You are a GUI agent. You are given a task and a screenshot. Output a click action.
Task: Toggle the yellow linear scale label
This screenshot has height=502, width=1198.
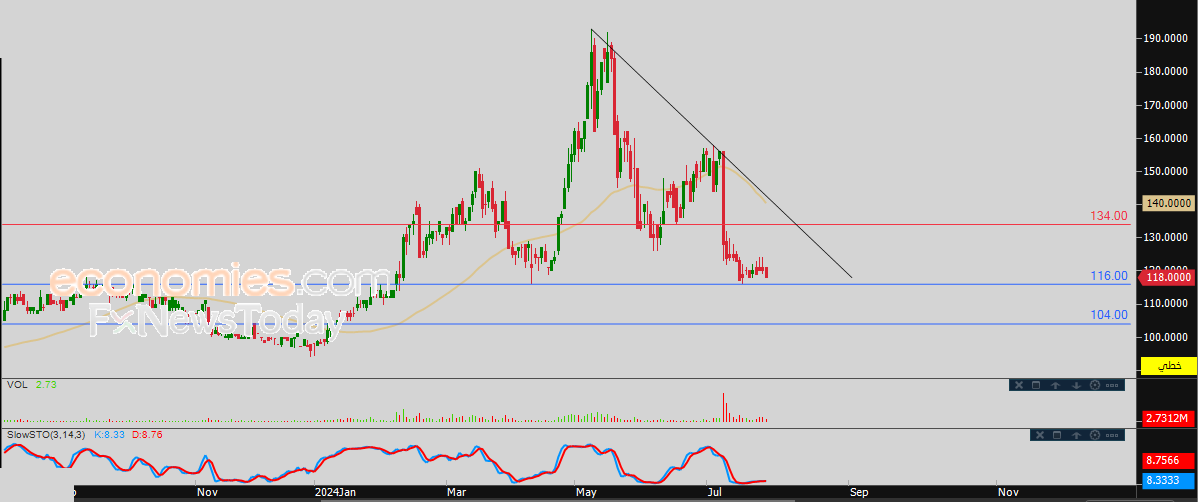point(1168,367)
